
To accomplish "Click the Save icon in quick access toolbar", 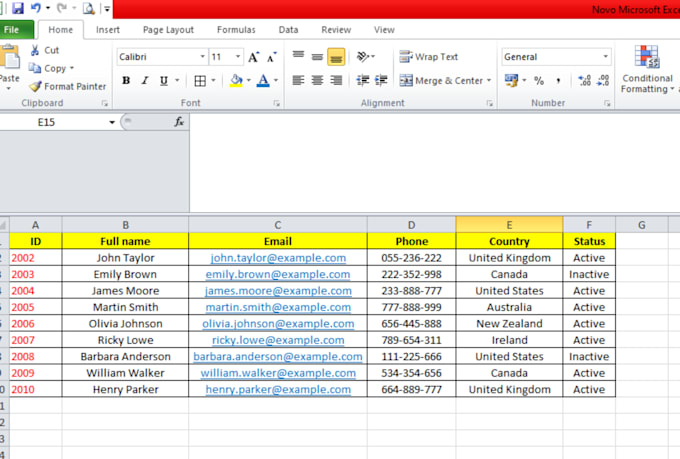I will click(18, 8).
